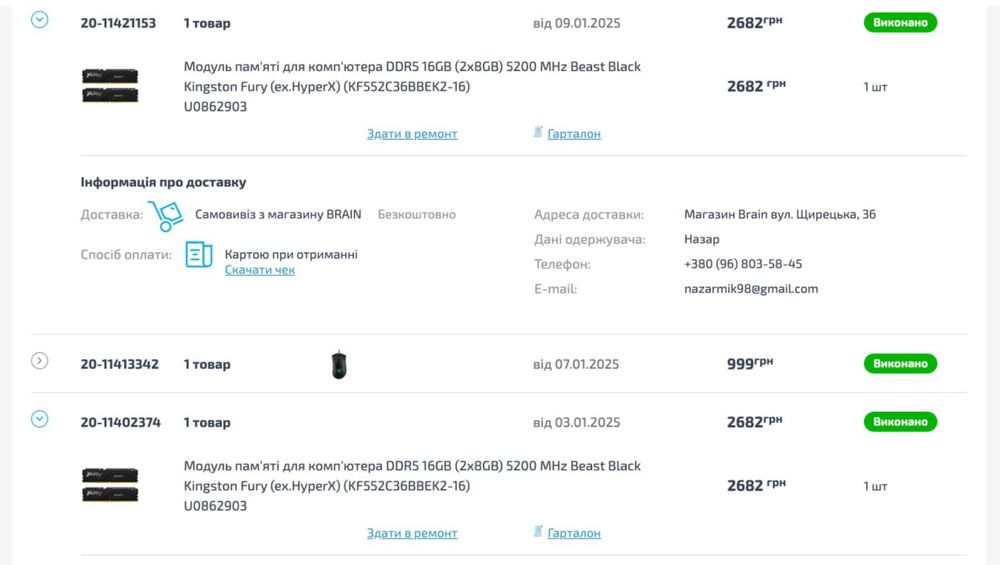Open Гарталон link in order 20-11402374
Screen dimensions: 1000x565
[x=574, y=533]
